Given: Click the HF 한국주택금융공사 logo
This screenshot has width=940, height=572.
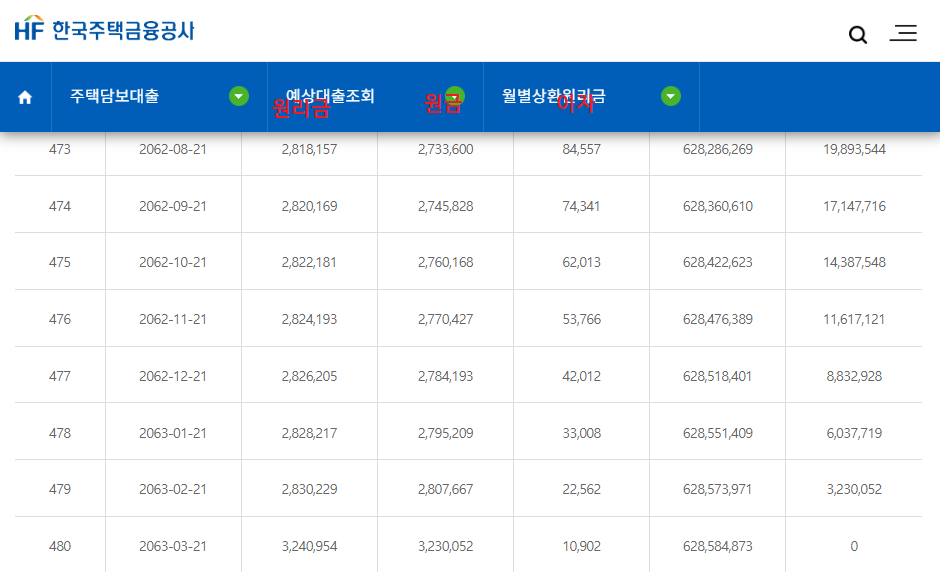Looking at the screenshot, I should [105, 29].
